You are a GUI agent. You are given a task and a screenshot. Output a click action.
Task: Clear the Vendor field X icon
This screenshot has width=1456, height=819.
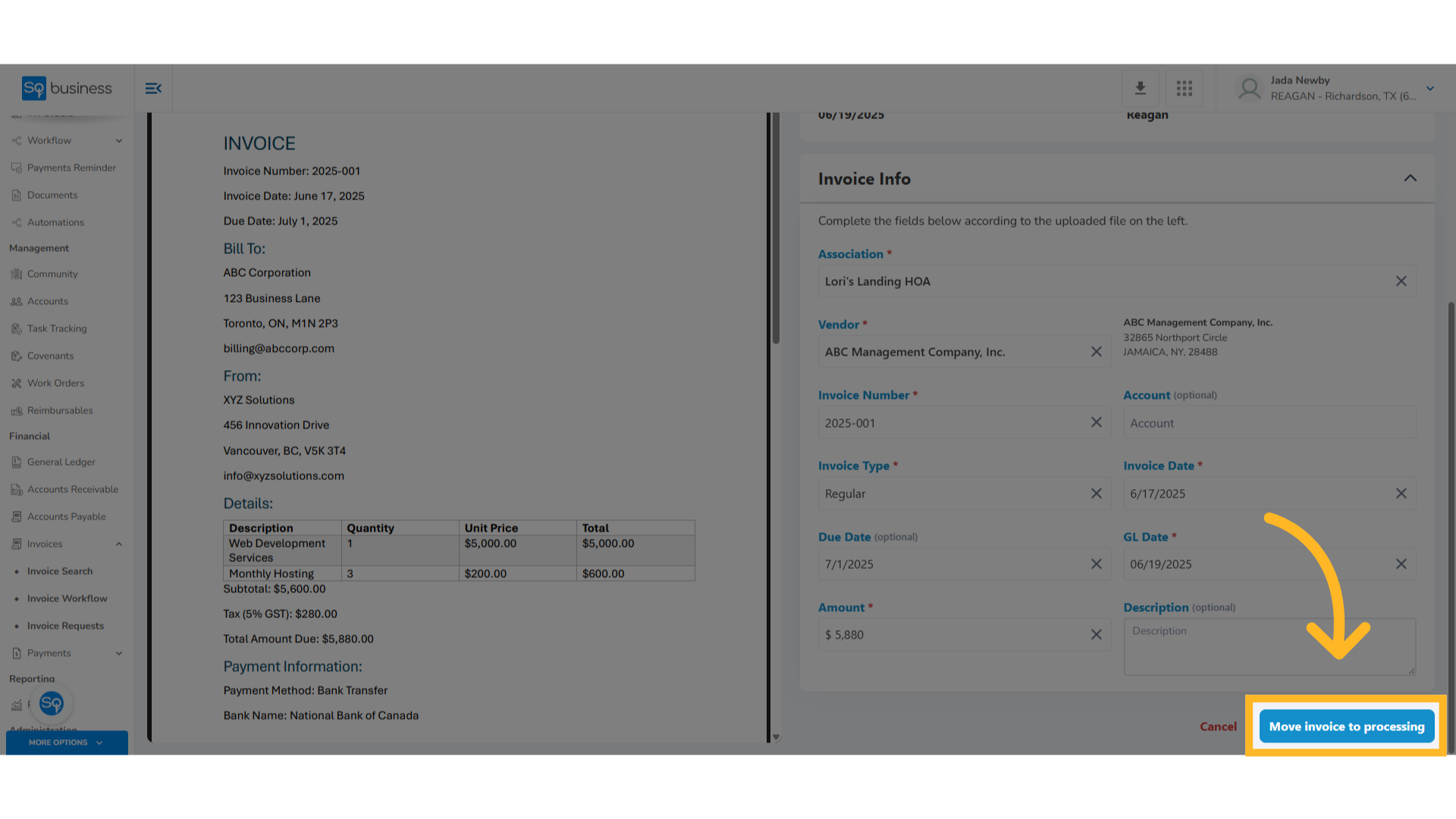(x=1097, y=352)
